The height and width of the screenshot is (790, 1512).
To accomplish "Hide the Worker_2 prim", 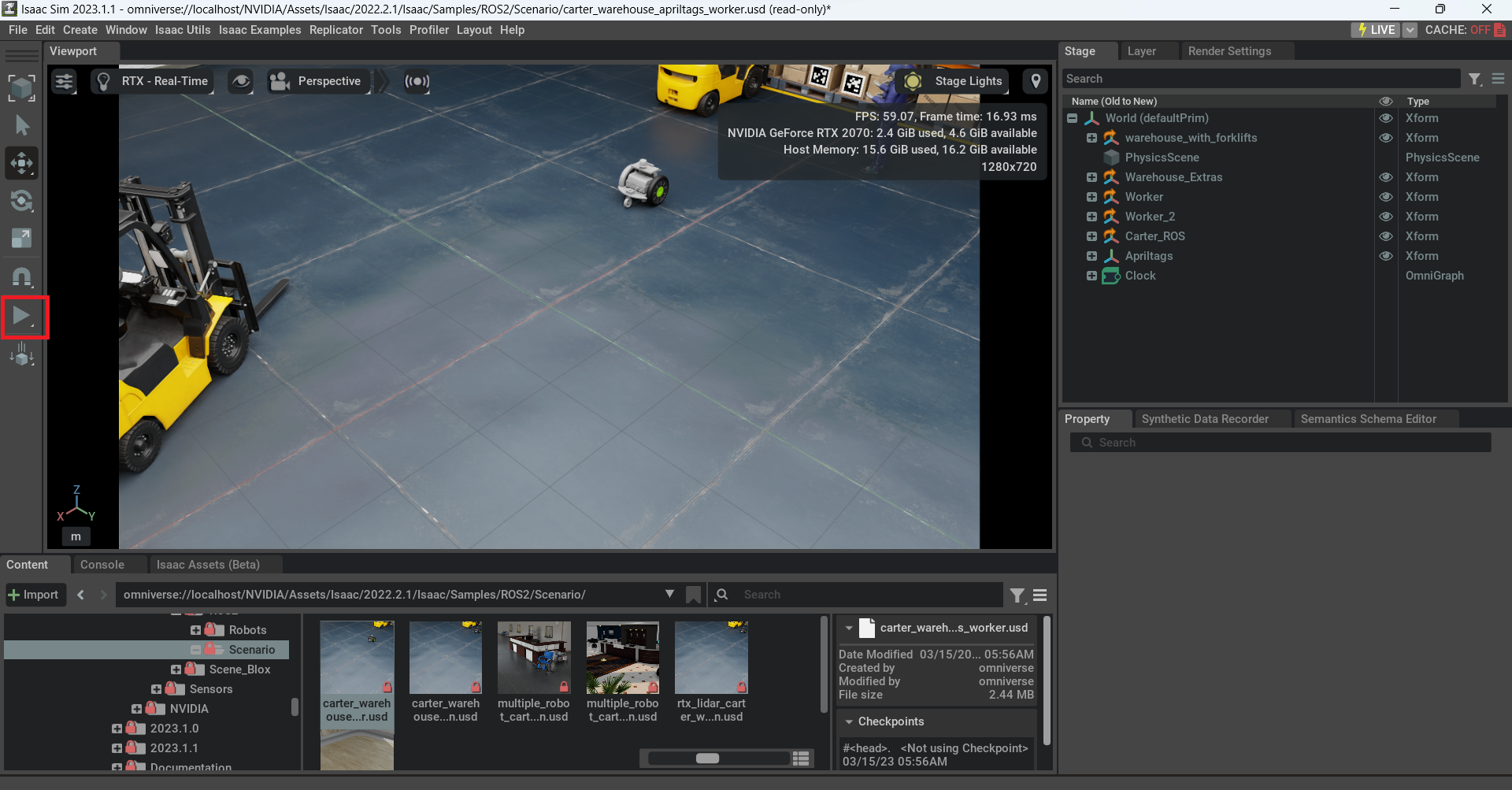I will [1386, 217].
